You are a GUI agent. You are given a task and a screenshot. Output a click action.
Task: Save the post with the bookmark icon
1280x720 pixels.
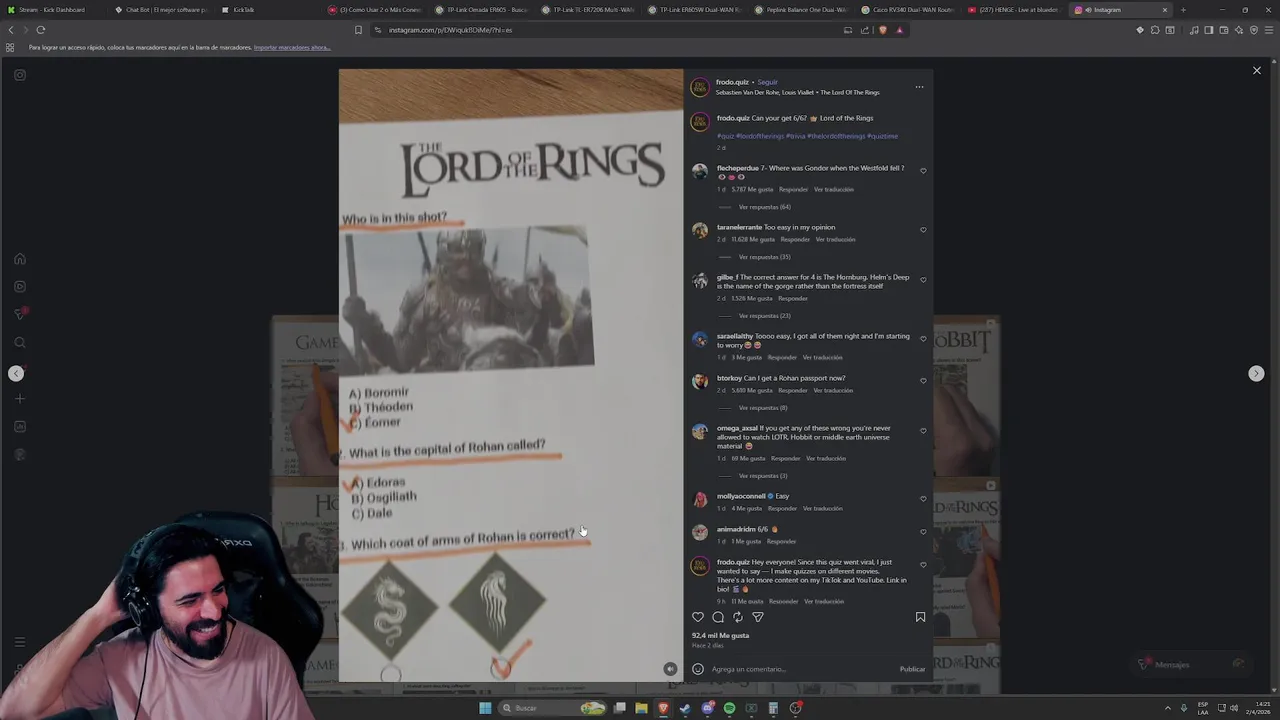coord(920,617)
